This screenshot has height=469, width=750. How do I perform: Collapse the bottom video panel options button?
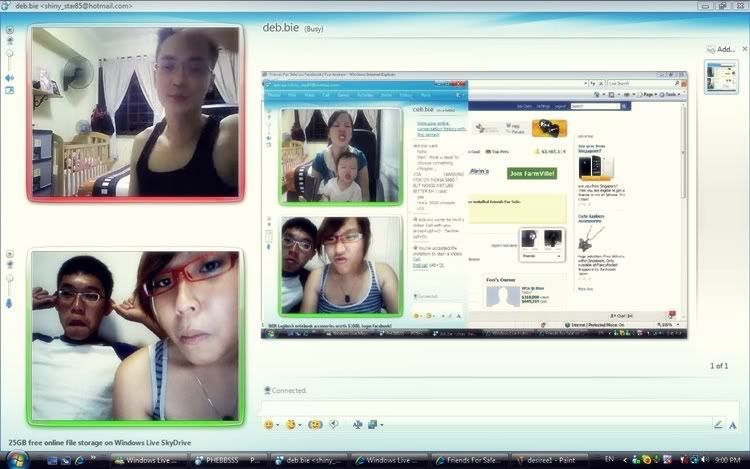[10, 254]
